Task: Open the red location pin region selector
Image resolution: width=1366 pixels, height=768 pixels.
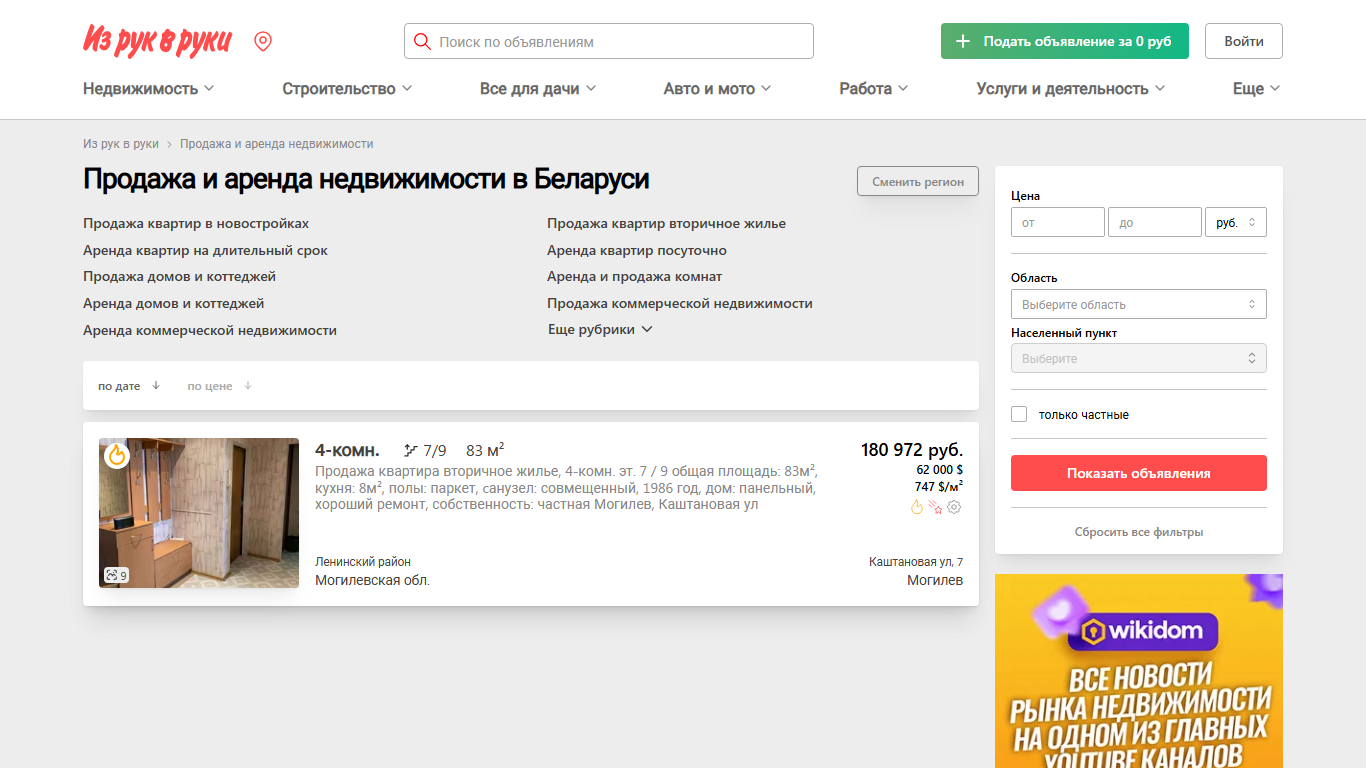Action: (x=263, y=41)
